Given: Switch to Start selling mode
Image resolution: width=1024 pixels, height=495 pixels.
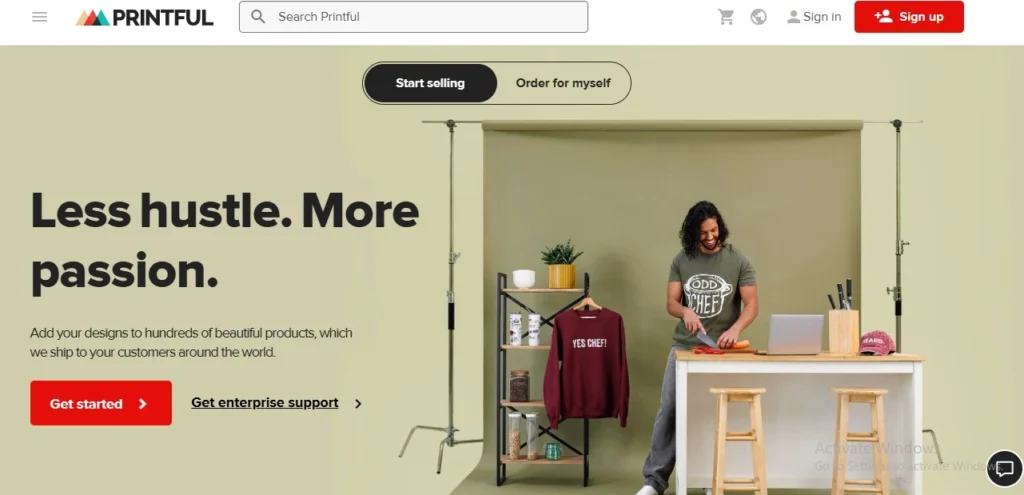Looking at the screenshot, I should pos(430,83).
